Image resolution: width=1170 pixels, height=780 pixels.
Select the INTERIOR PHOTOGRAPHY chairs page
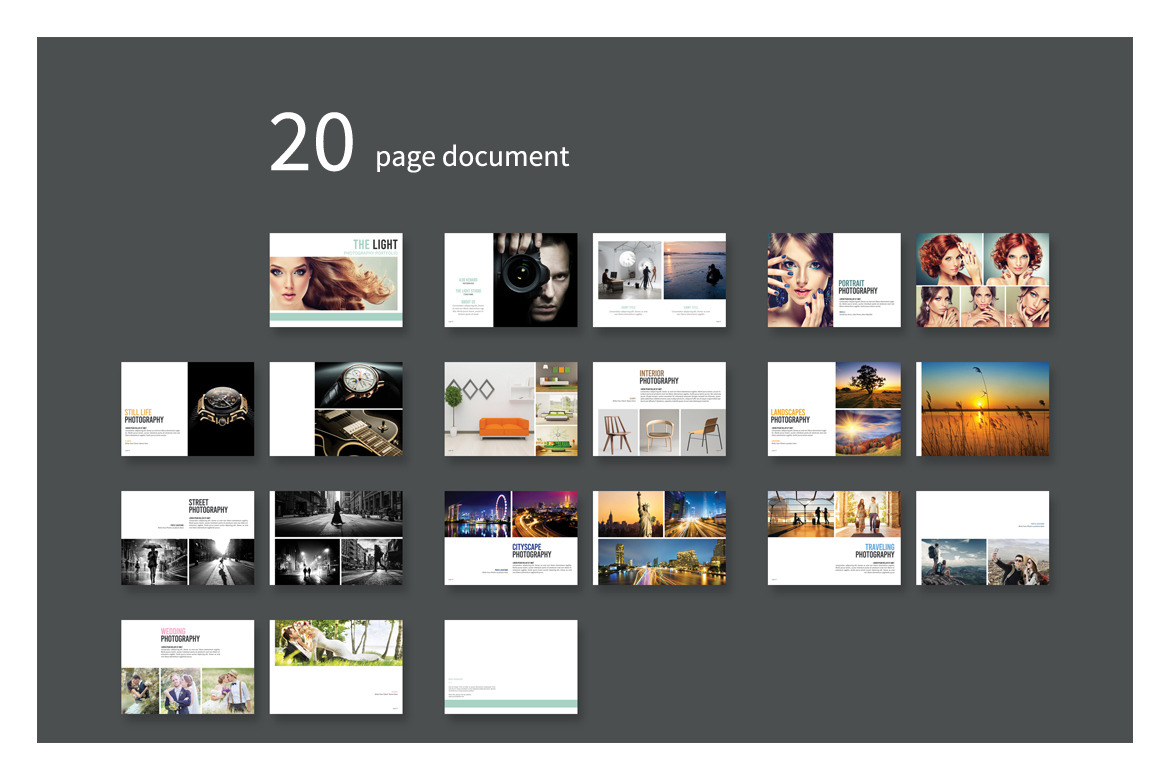point(660,408)
